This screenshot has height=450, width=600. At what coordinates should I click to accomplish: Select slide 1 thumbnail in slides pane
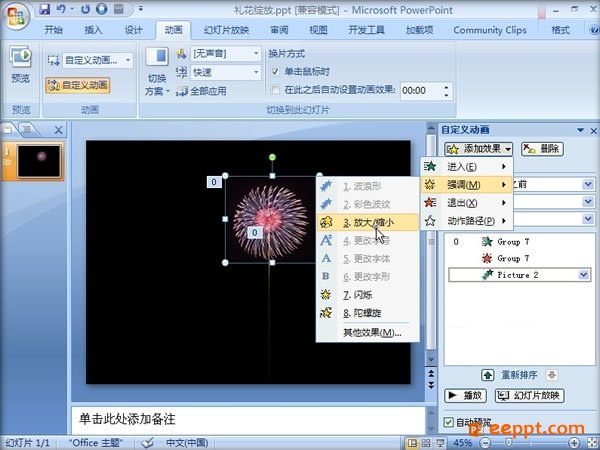39,161
